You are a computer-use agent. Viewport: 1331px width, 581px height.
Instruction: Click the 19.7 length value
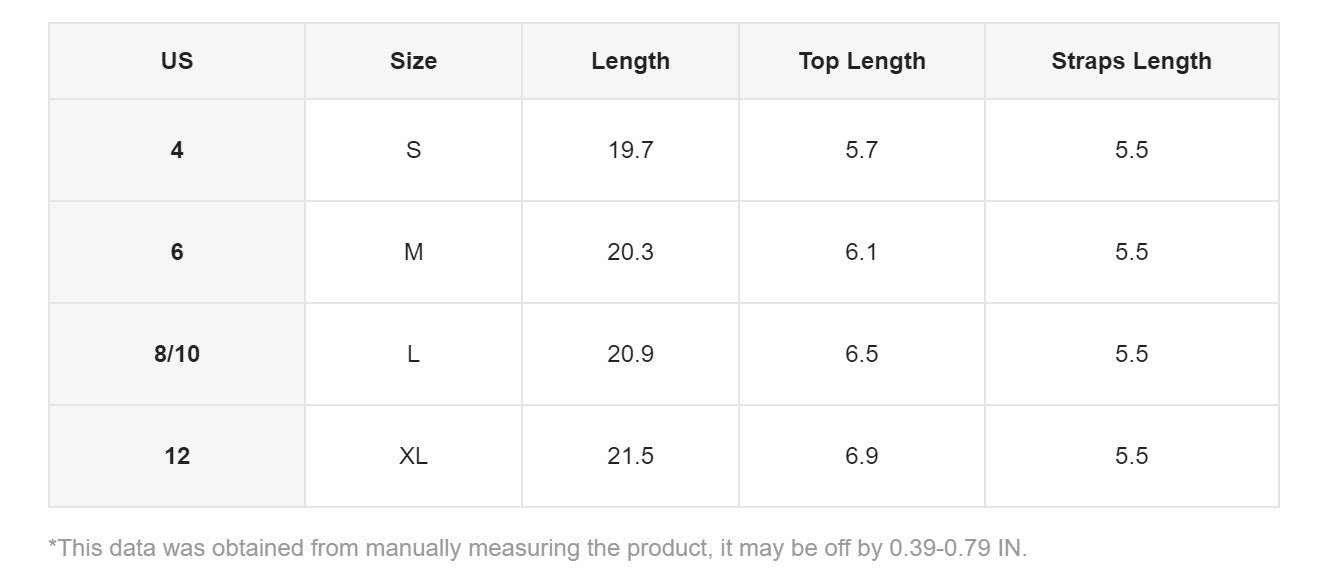(630, 150)
